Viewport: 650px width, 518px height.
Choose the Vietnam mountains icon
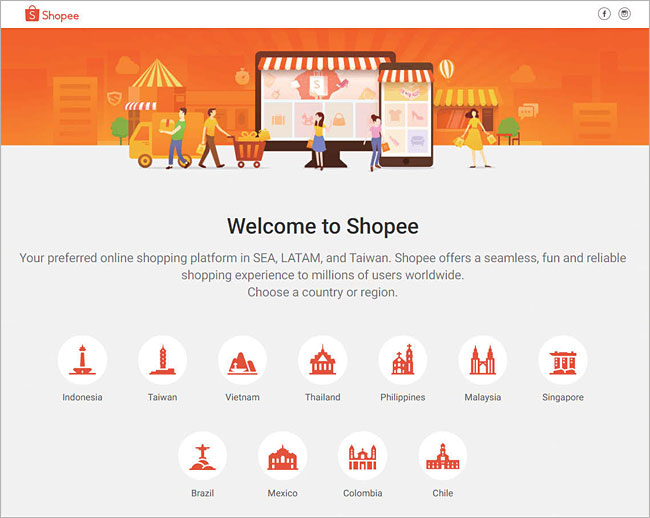click(243, 360)
